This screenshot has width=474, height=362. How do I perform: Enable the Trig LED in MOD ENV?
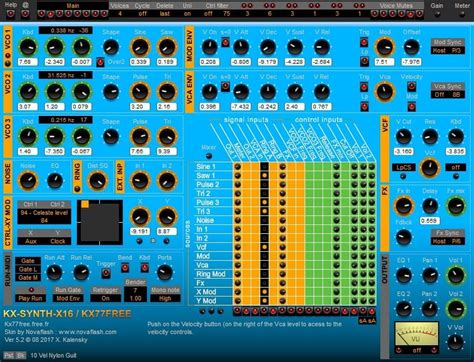click(x=364, y=42)
